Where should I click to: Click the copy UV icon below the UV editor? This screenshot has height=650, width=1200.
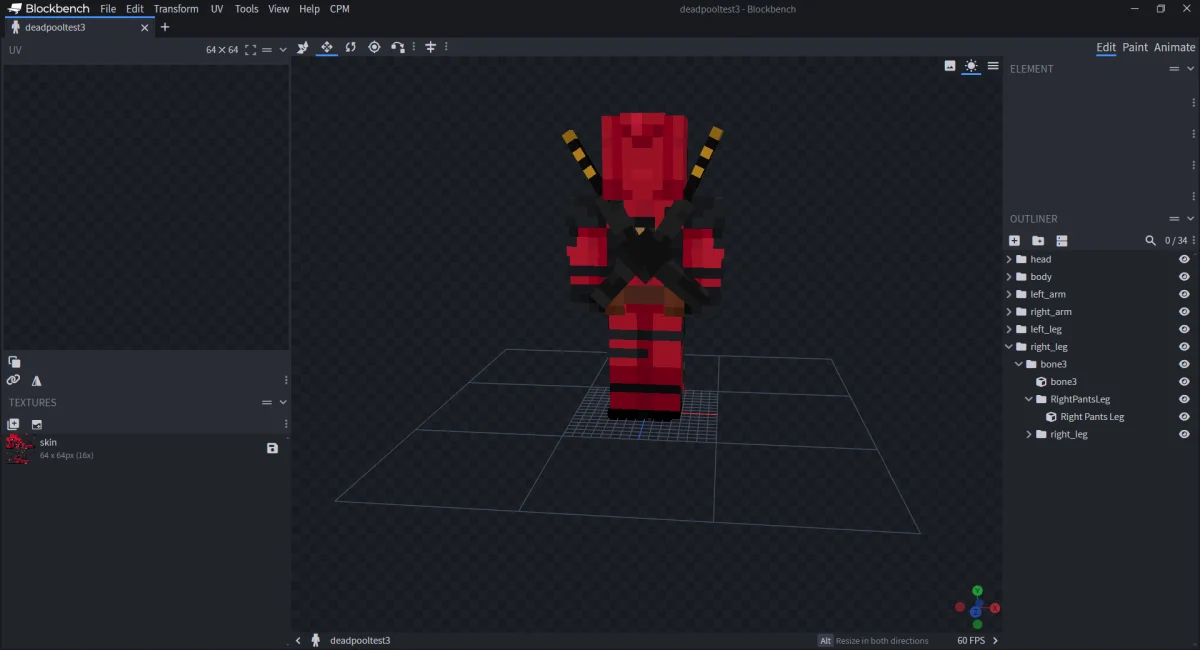(14, 362)
